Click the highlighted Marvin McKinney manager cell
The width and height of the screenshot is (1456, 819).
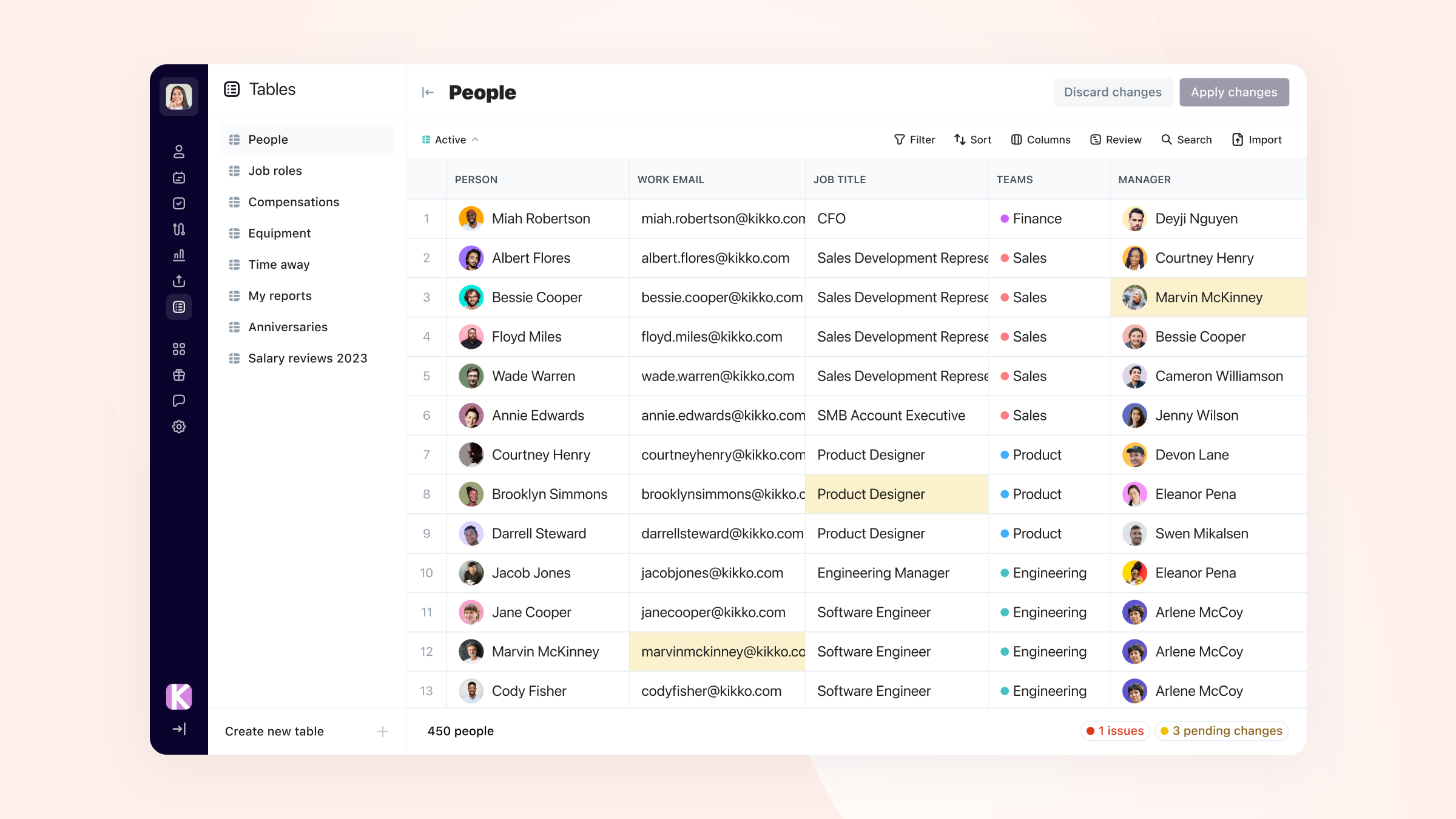pos(1208,297)
